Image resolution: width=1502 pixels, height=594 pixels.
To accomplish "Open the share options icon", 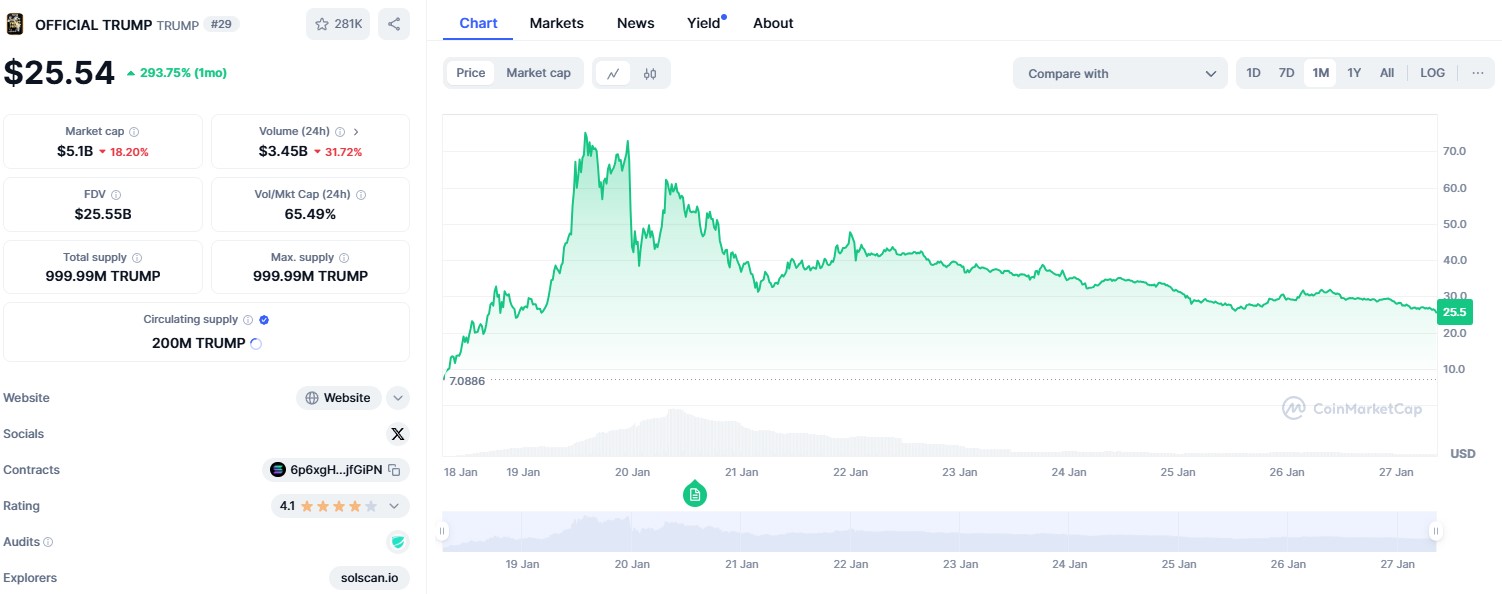I will pos(393,23).
